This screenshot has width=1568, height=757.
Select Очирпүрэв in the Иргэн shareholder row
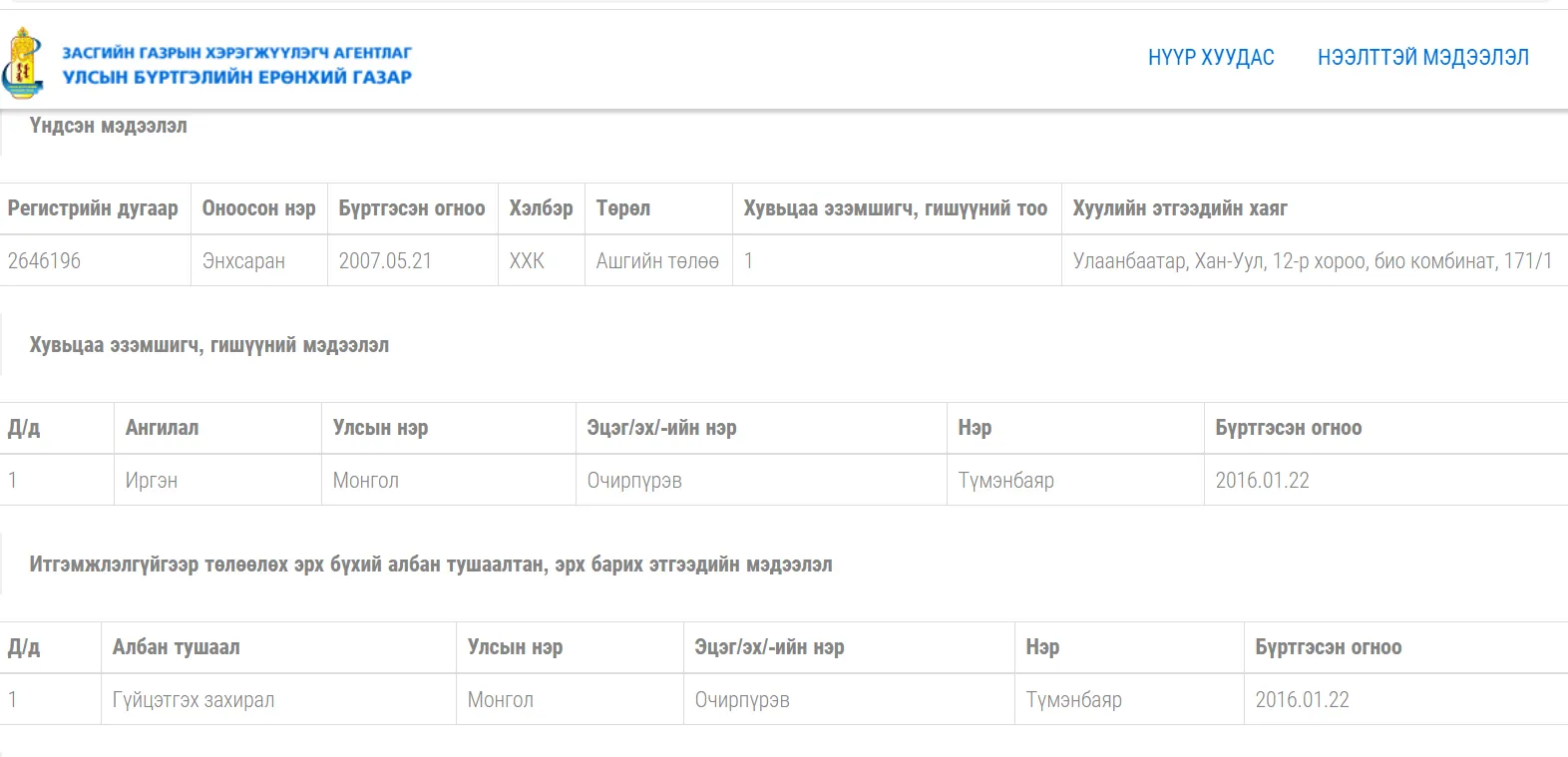pos(634,481)
